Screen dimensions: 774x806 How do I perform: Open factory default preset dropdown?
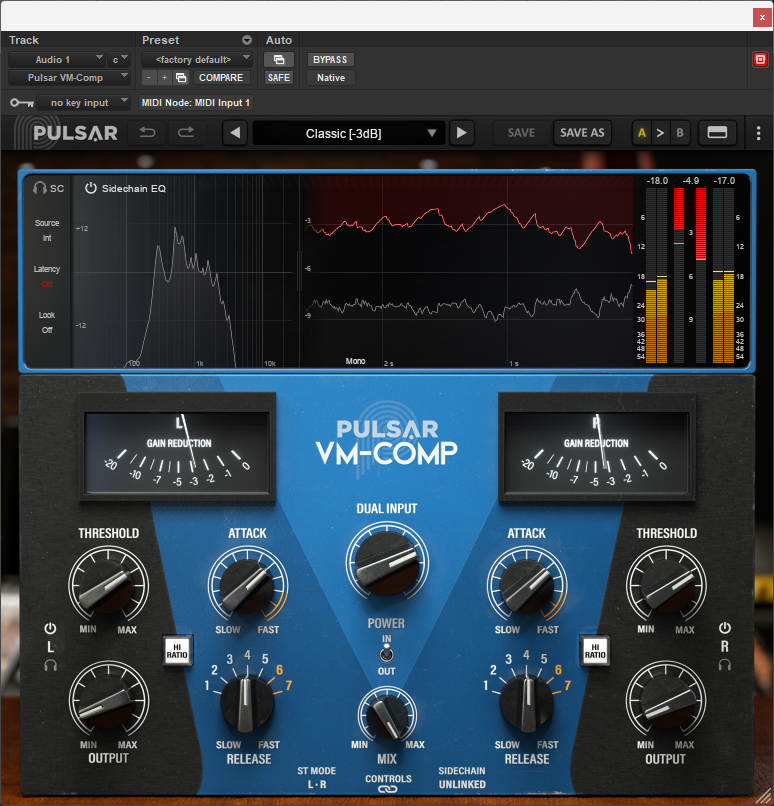[x=197, y=60]
